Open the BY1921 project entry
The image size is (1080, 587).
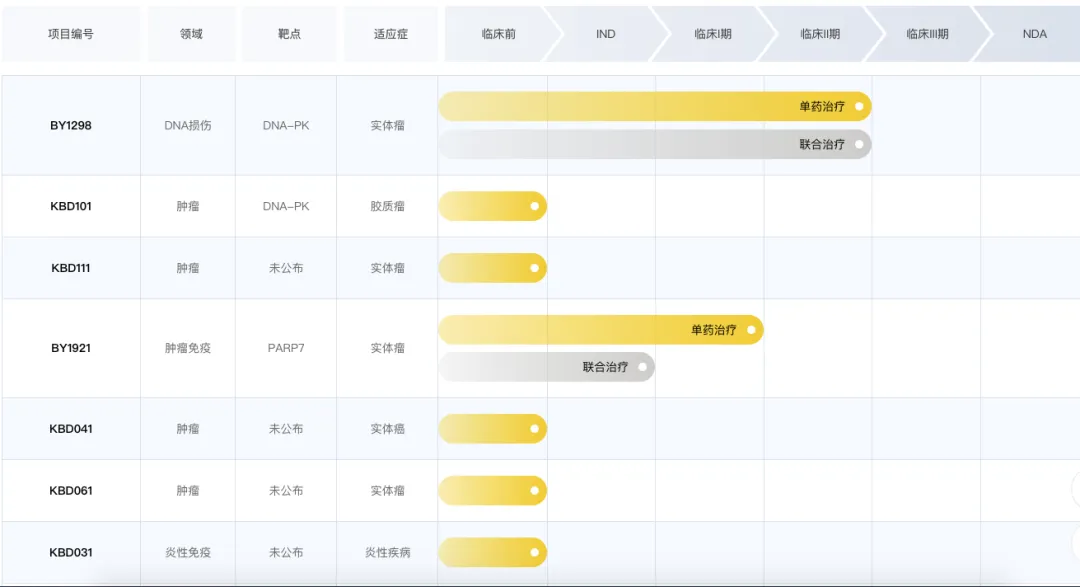[71, 348]
